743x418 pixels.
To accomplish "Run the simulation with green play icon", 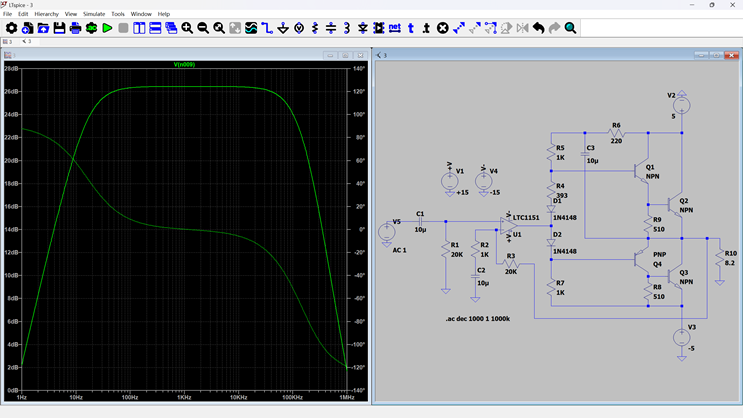I will (x=107, y=28).
